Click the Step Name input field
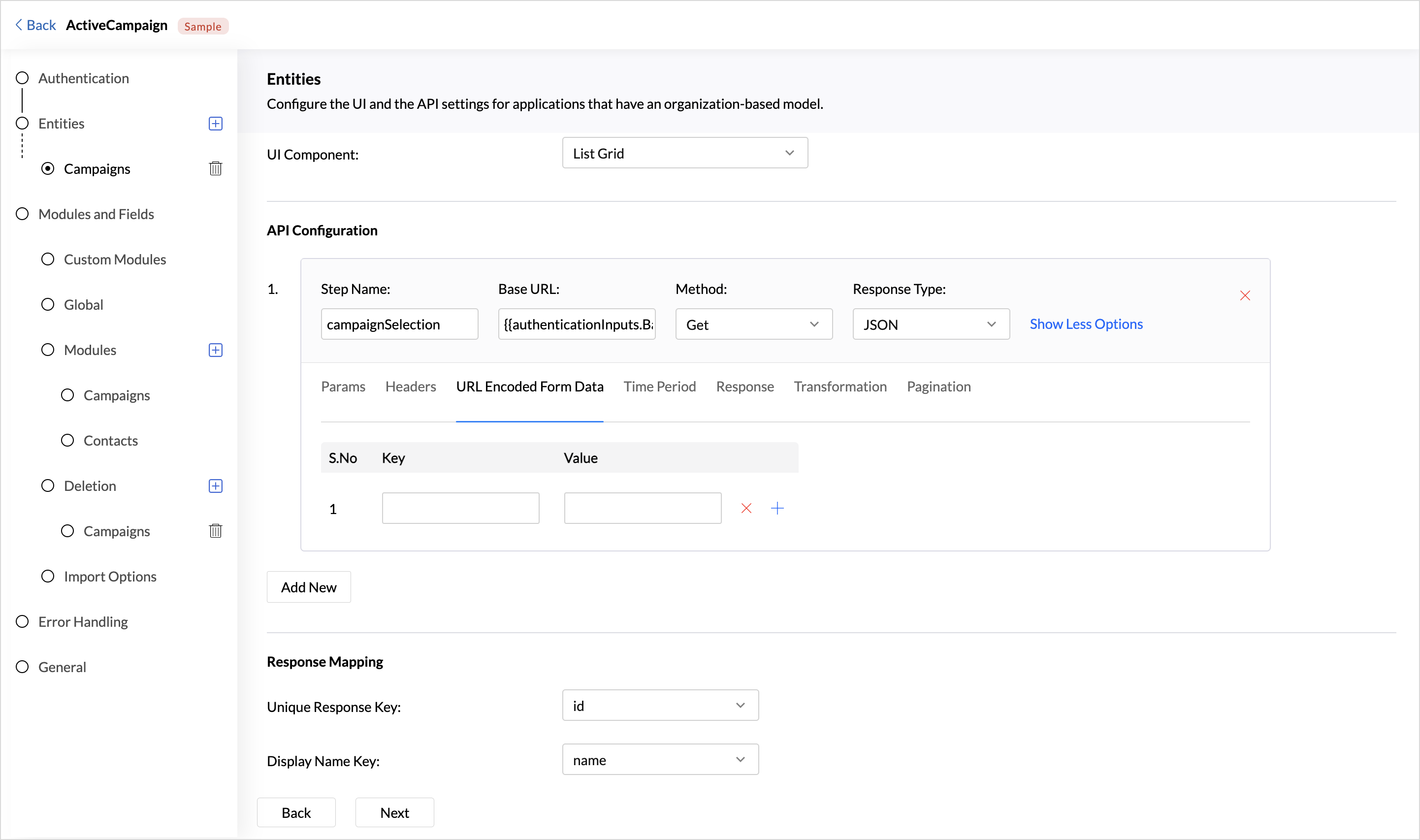 (x=399, y=324)
